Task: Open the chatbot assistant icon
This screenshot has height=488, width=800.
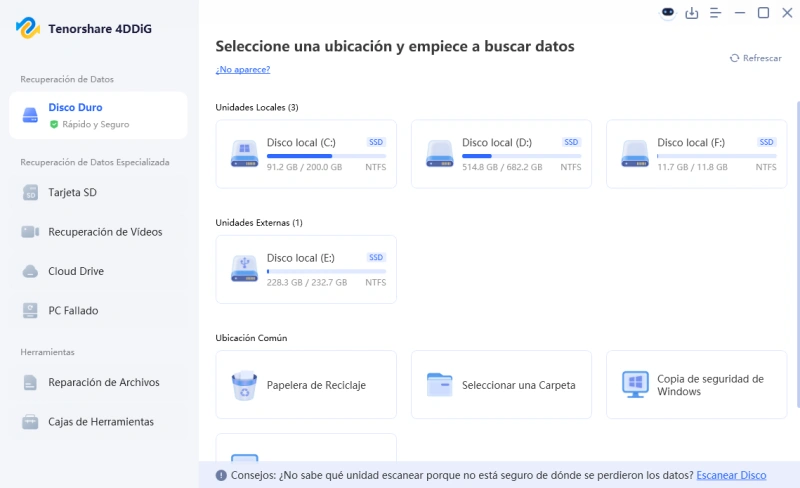Action: [x=668, y=13]
